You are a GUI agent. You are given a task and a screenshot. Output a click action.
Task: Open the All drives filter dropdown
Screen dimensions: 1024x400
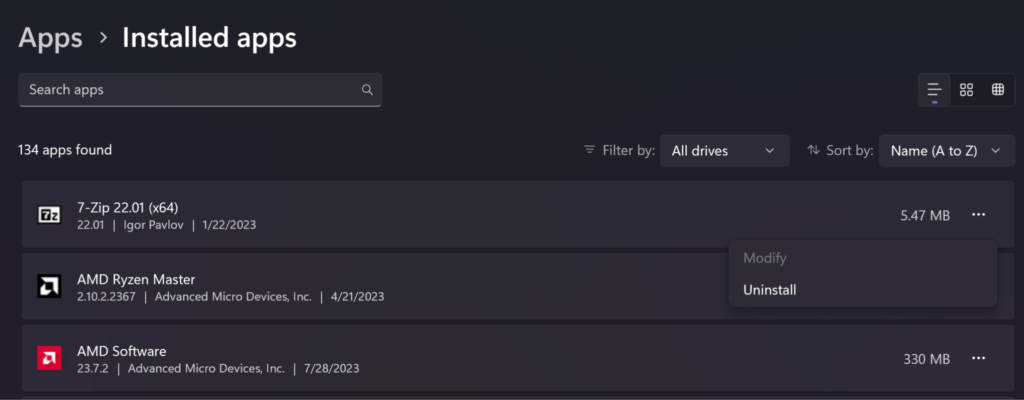click(x=724, y=151)
